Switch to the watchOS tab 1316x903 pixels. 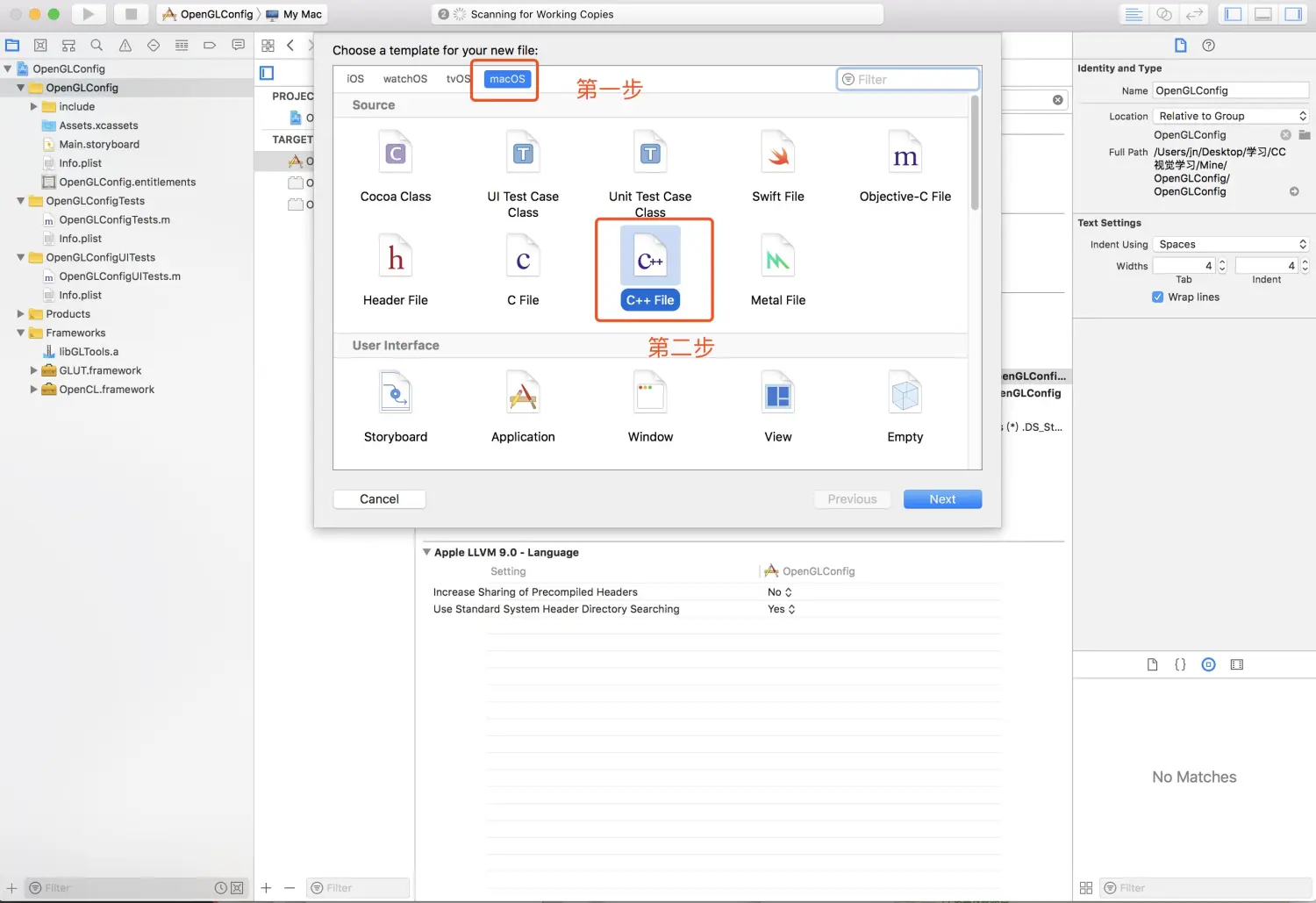click(x=405, y=79)
